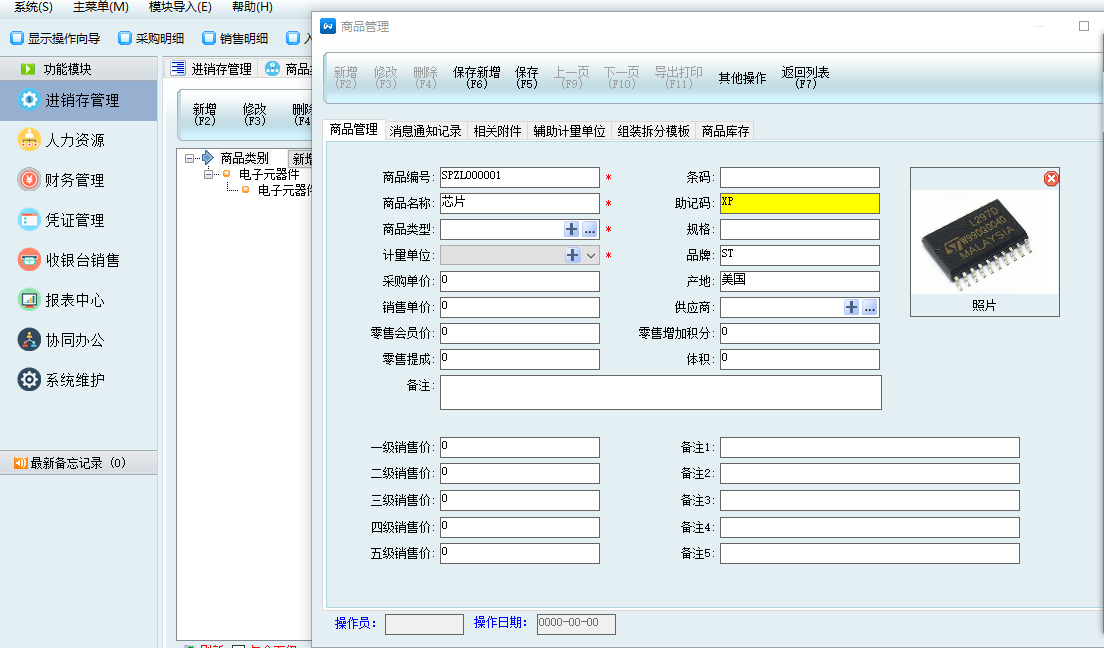Click the 报表中心 module icon
This screenshot has width=1104, height=648.
pyautogui.click(x=29, y=300)
